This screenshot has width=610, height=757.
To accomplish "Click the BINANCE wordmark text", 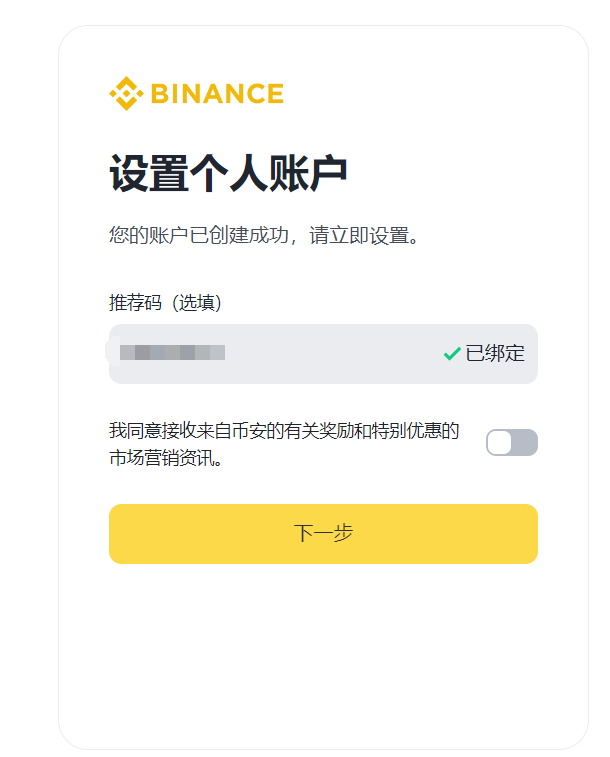I will (217, 94).
